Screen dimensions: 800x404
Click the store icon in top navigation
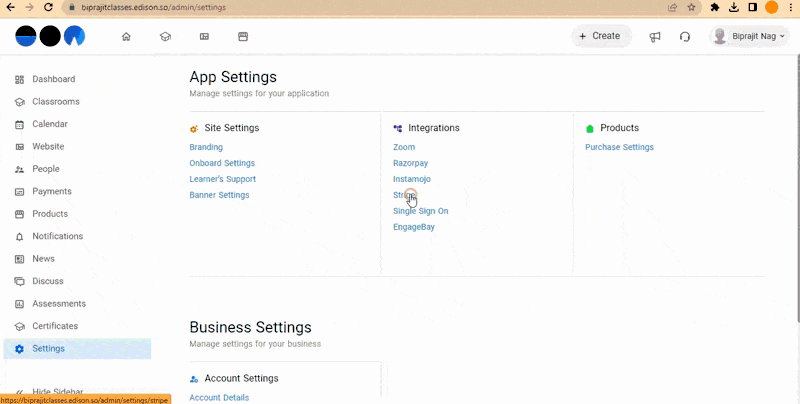pos(243,37)
